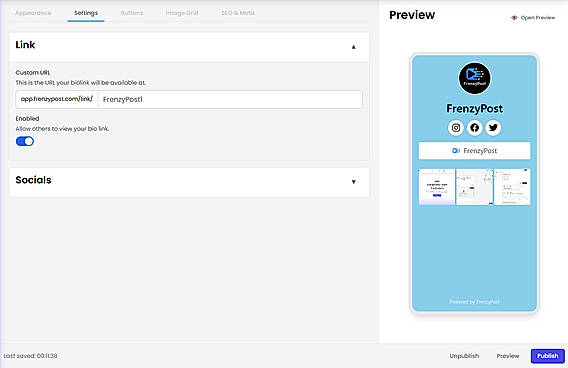Click the blue Publish button
Image resolution: width=568 pixels, height=368 pixels.
548,356
